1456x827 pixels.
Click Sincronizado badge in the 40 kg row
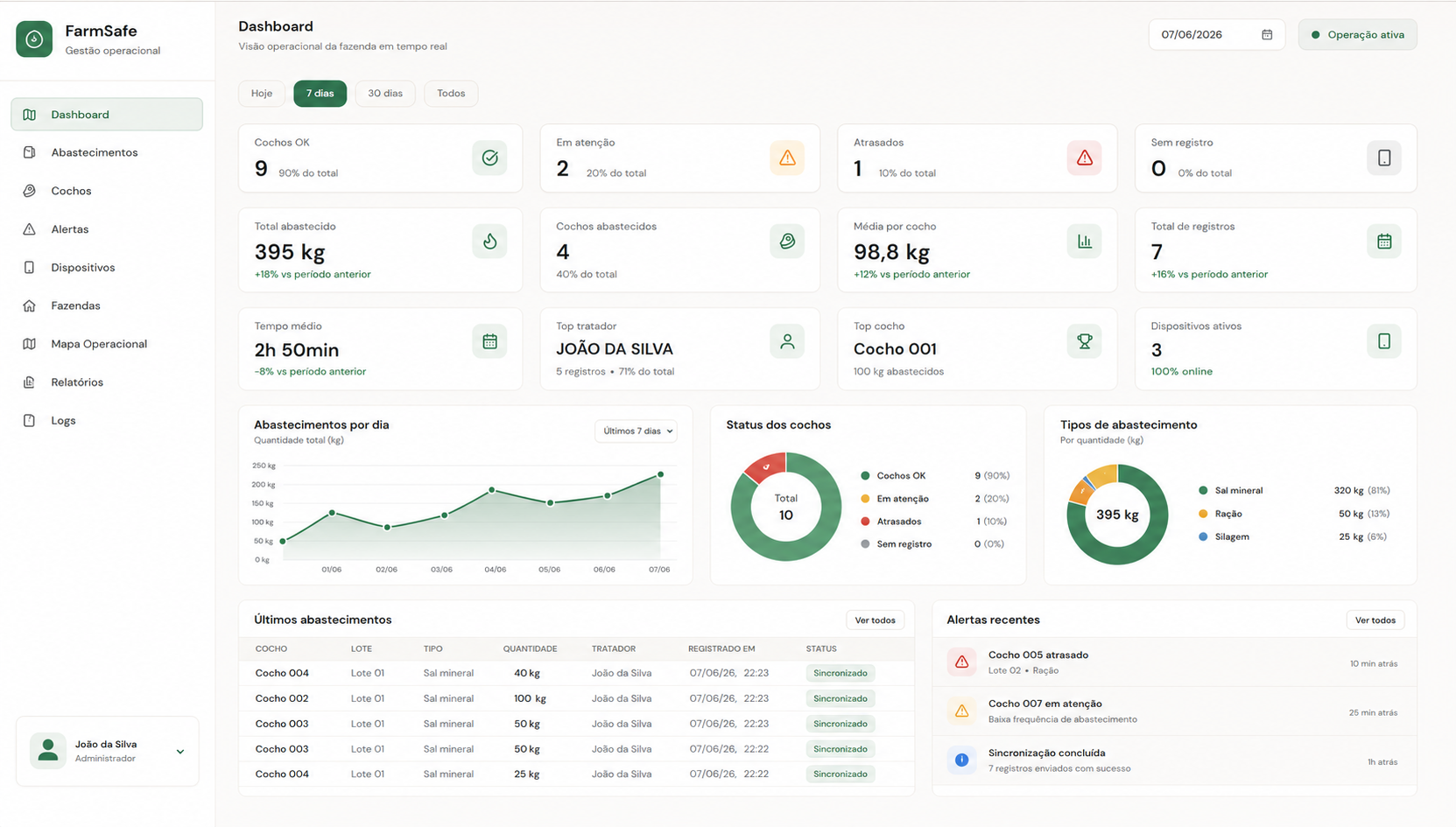841,674
